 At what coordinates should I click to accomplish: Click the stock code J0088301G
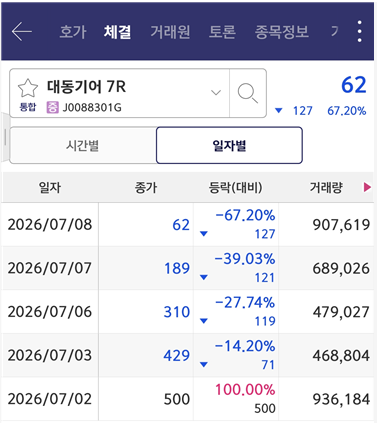point(92,108)
